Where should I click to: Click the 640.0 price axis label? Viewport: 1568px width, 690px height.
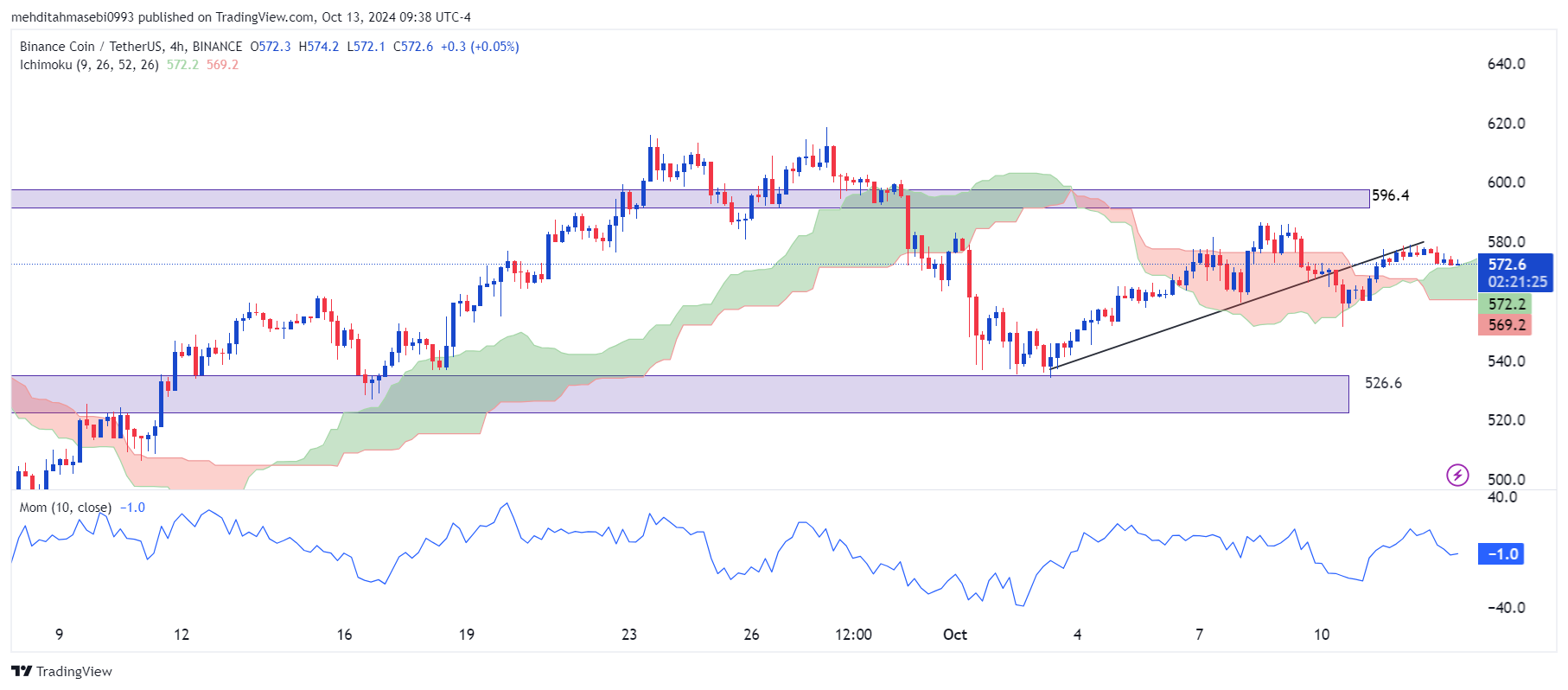pyautogui.click(x=1506, y=64)
